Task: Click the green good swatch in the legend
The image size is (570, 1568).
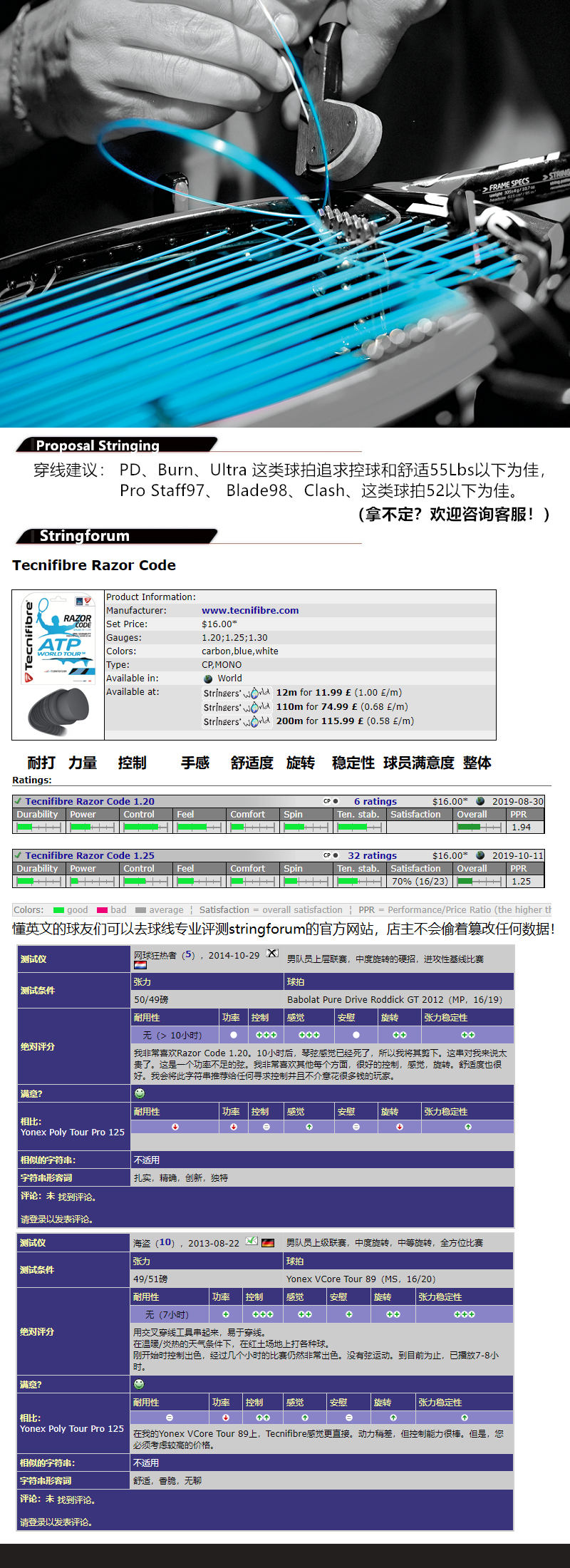Action: 59,909
